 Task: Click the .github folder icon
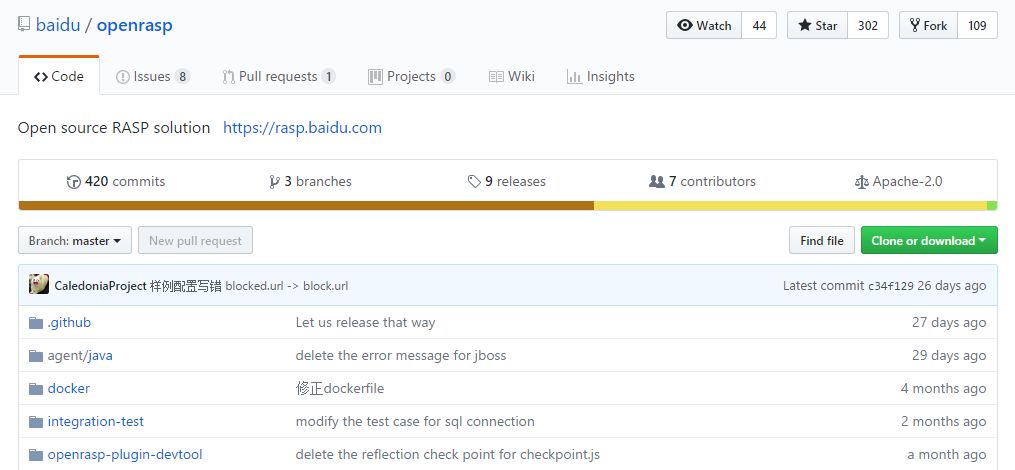(x=36, y=323)
